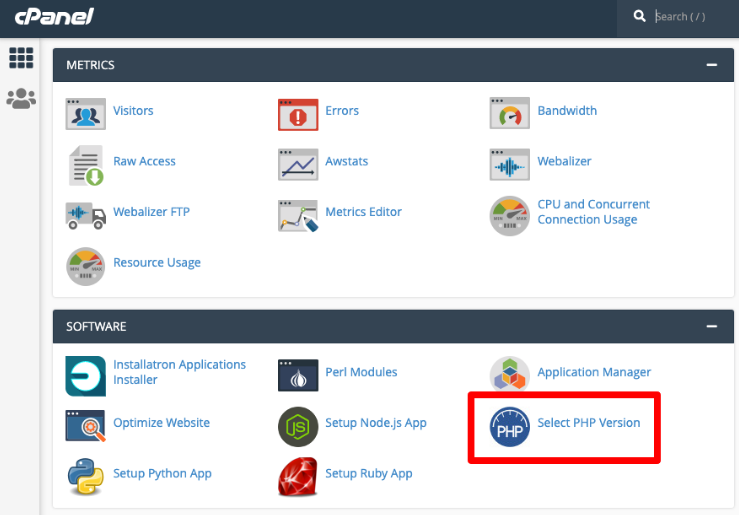Open the sidebar User Manager people icon
This screenshot has height=515, width=739.
tap(21, 98)
